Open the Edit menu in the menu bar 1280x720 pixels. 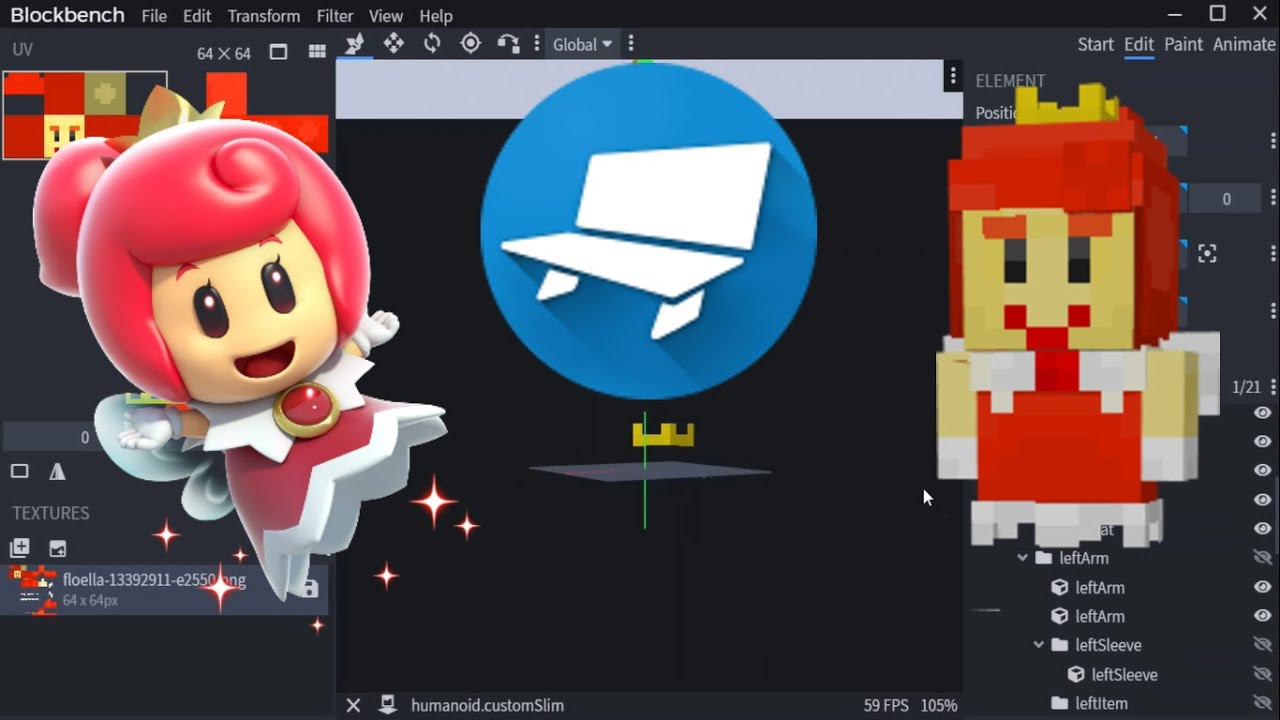click(x=197, y=16)
